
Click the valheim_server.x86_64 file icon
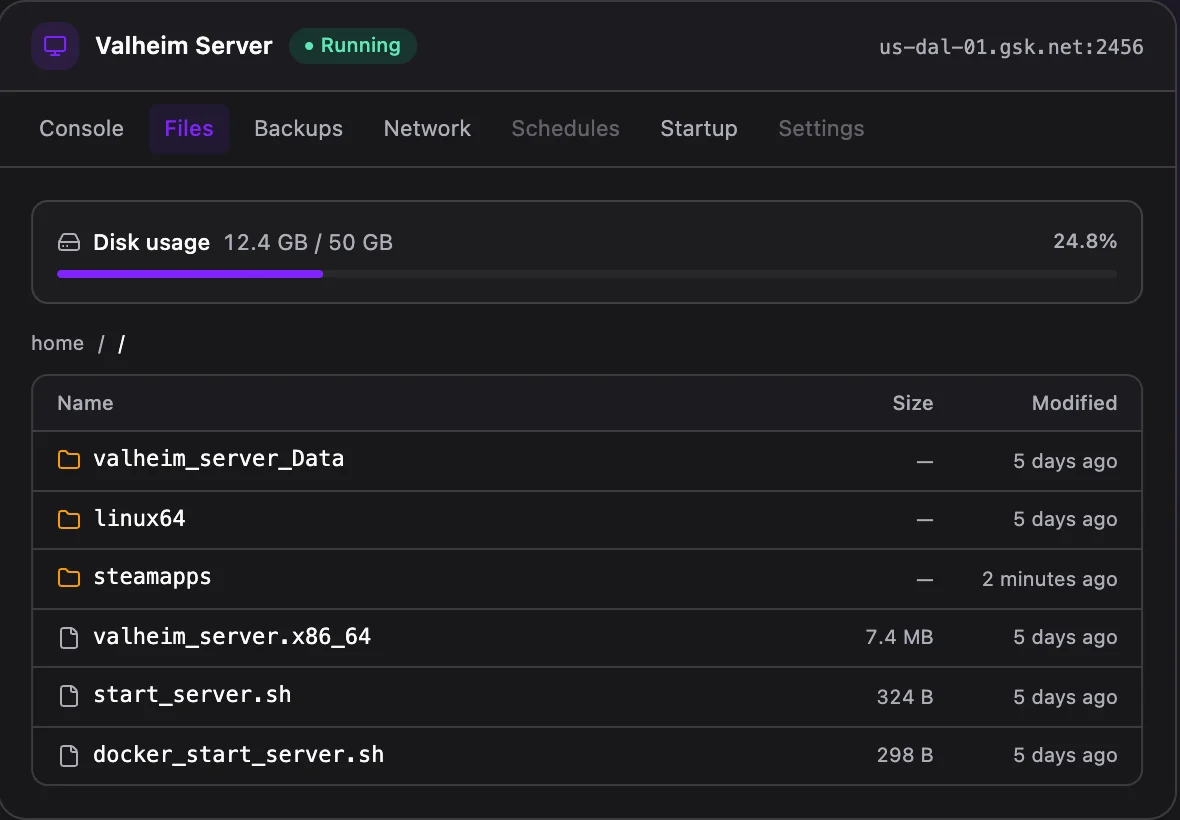pos(68,637)
